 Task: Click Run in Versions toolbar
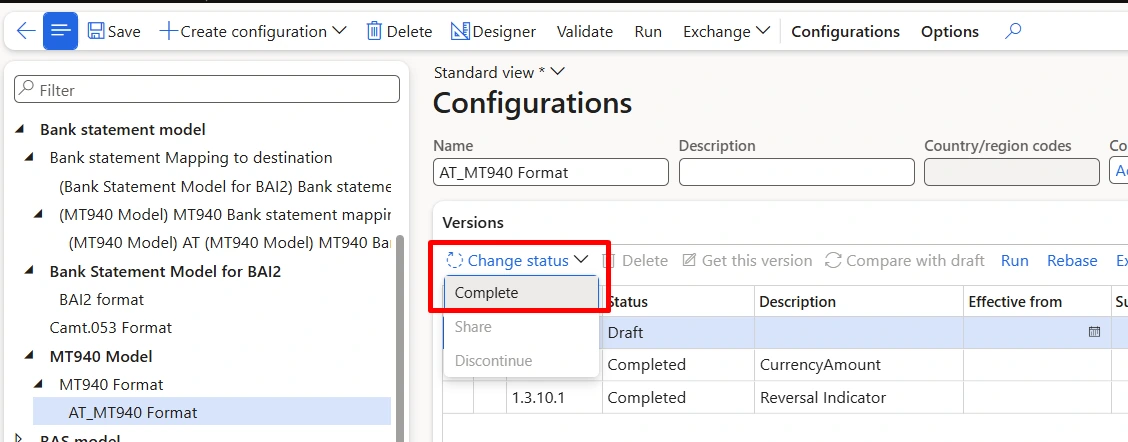click(1014, 261)
